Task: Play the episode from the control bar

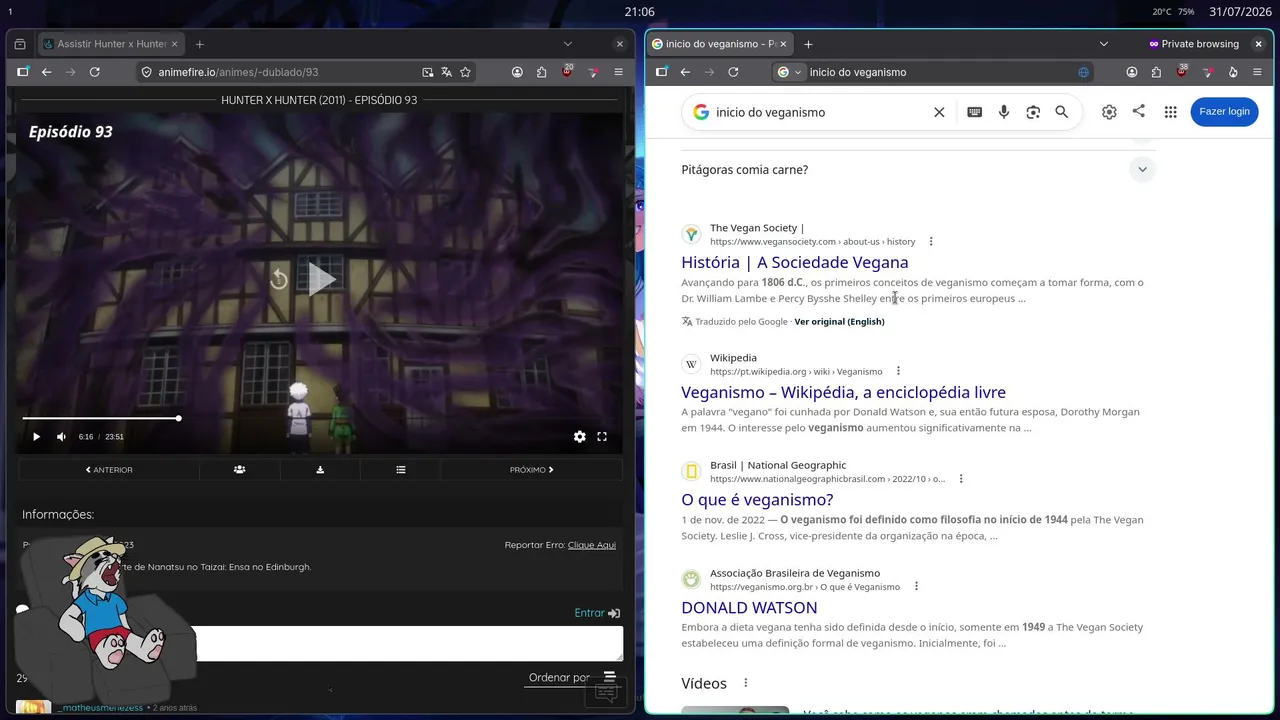Action: coord(36,437)
